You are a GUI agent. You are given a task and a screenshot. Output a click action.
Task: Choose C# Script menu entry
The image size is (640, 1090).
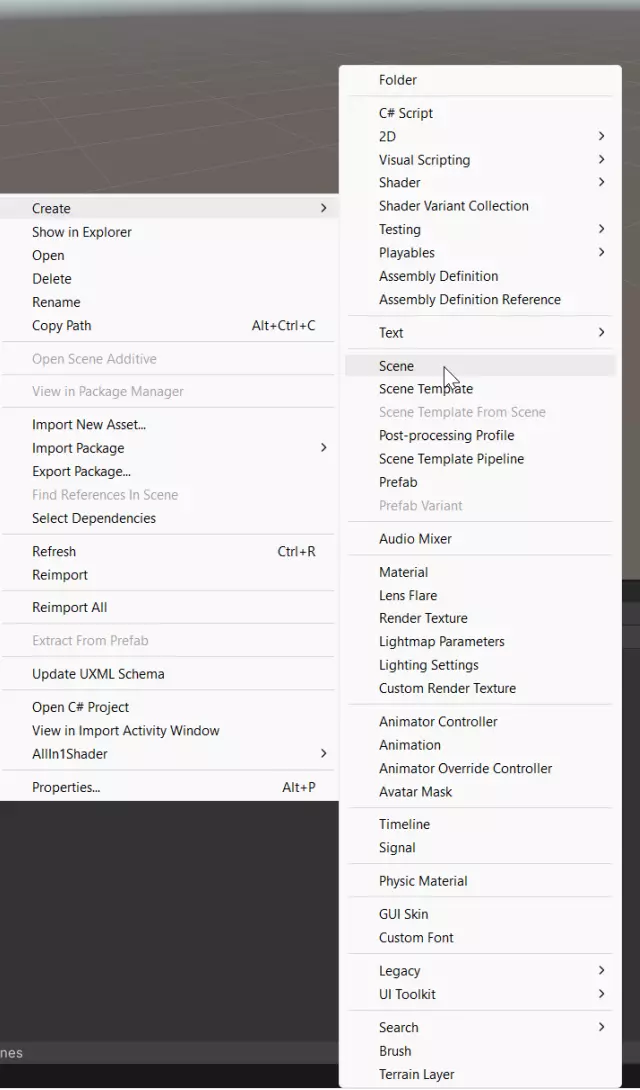coord(406,113)
